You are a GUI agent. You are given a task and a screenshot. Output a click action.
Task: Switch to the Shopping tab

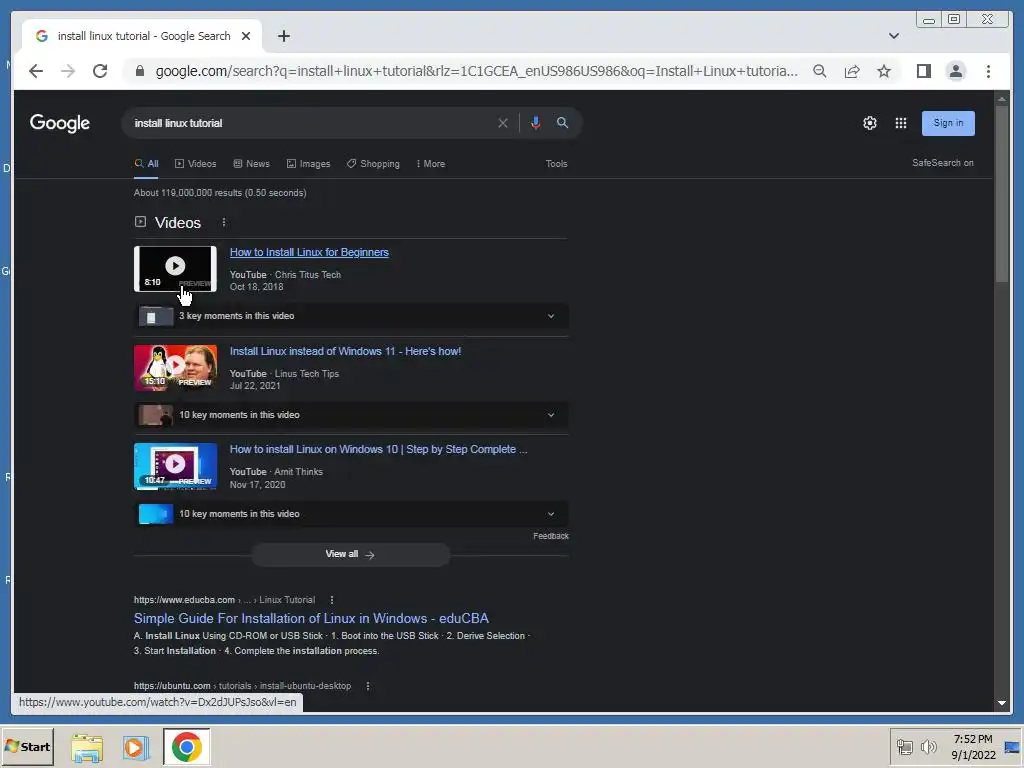tap(373, 164)
